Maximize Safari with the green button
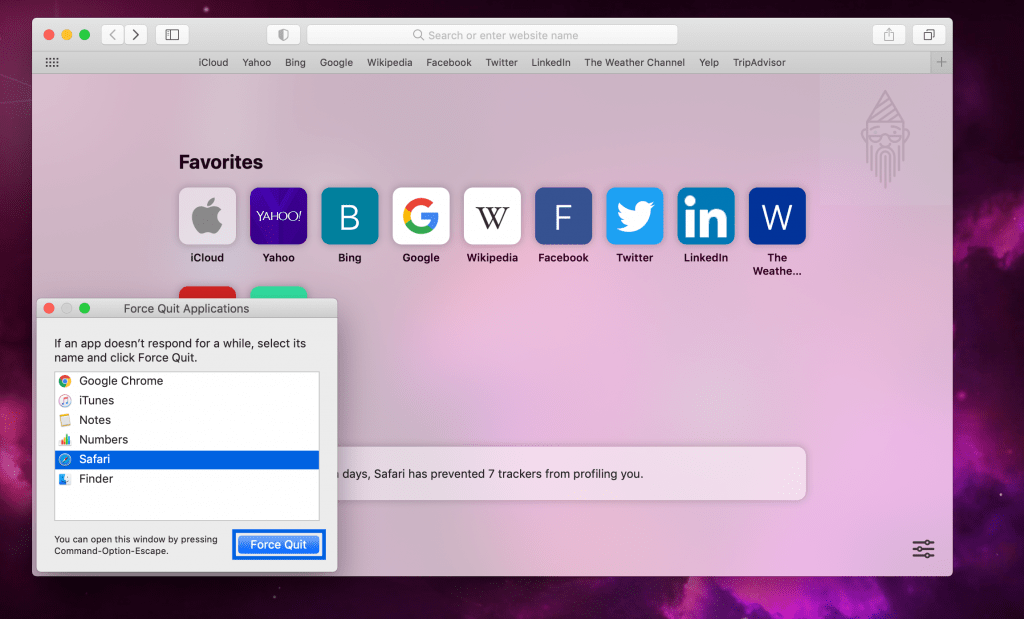Image resolution: width=1024 pixels, height=619 pixels. coord(84,35)
